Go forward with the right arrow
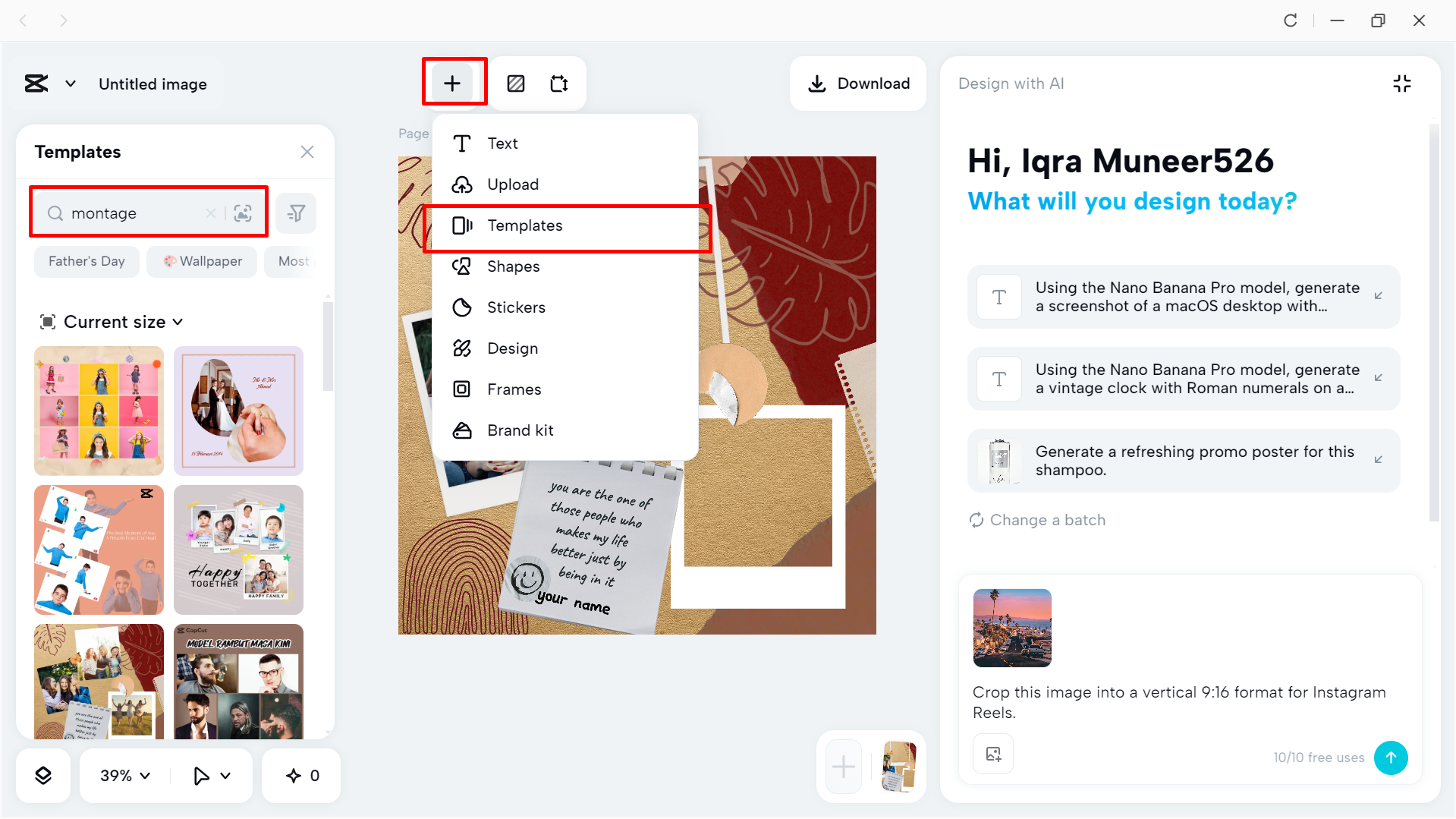 64,20
